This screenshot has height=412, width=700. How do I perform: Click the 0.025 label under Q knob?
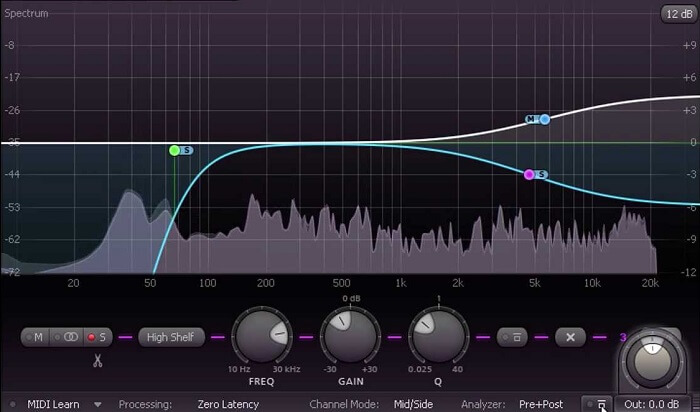420,369
